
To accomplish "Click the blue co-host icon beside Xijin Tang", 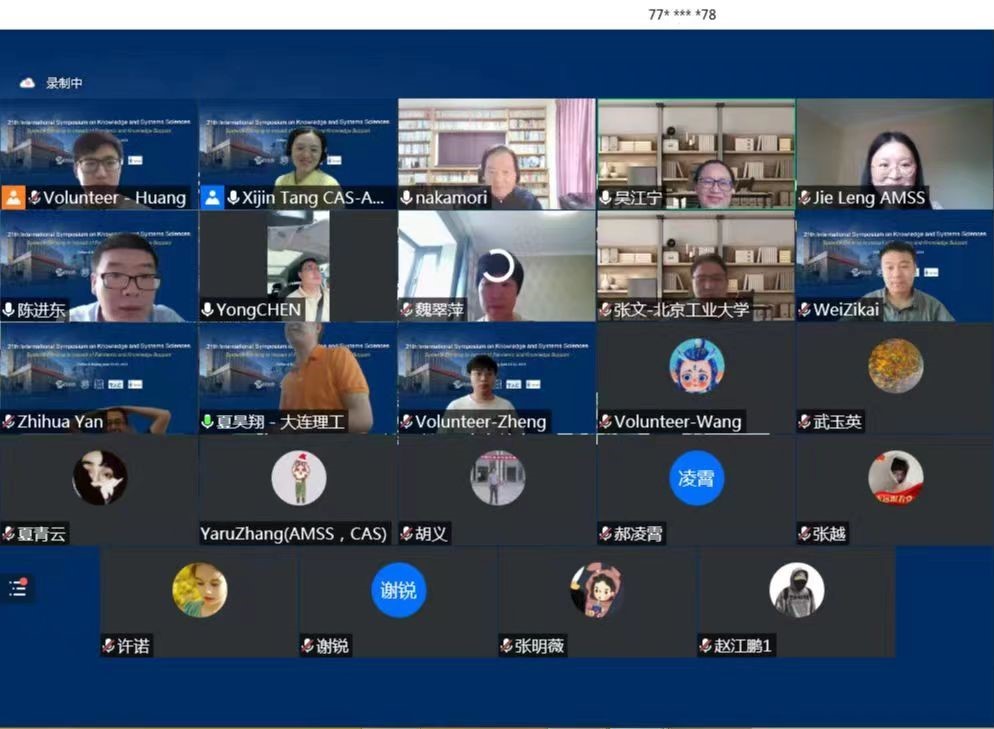I will coord(213,197).
